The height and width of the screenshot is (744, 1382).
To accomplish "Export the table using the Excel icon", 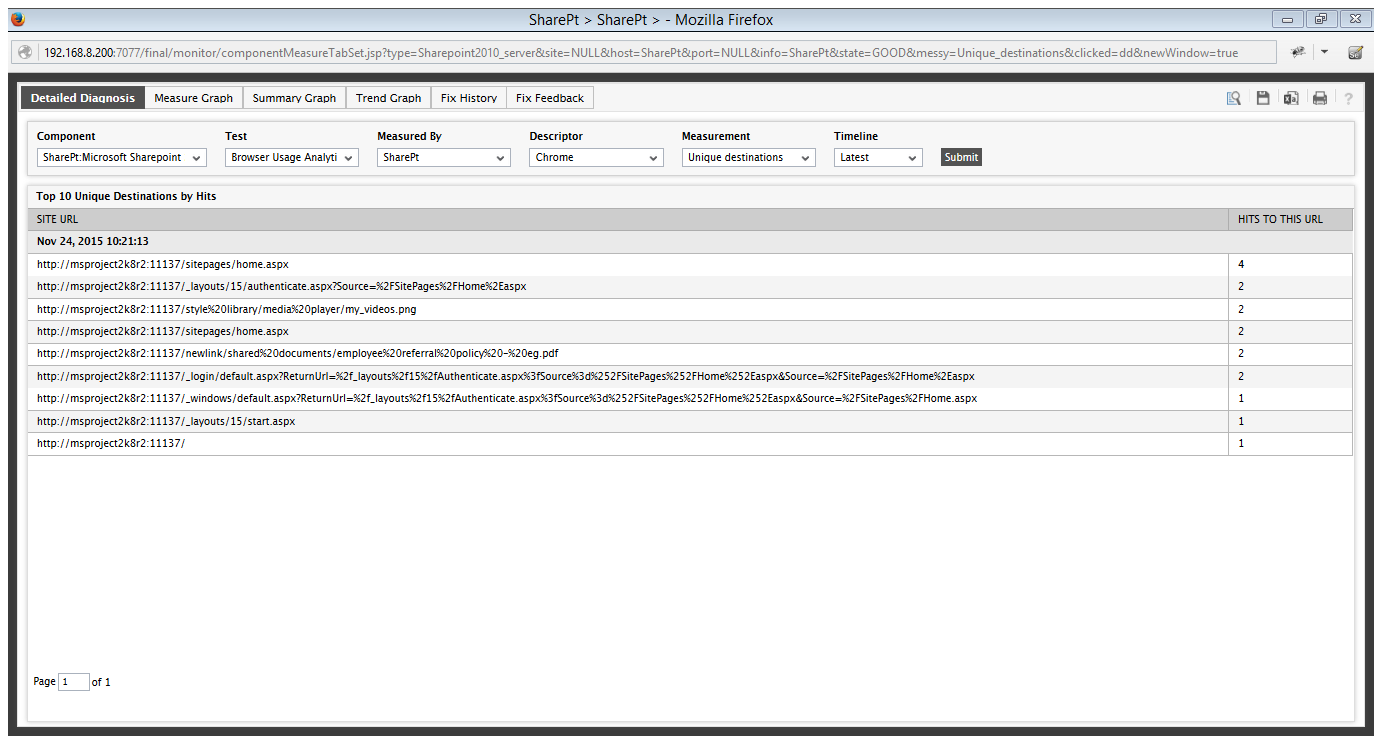I will [x=1292, y=98].
